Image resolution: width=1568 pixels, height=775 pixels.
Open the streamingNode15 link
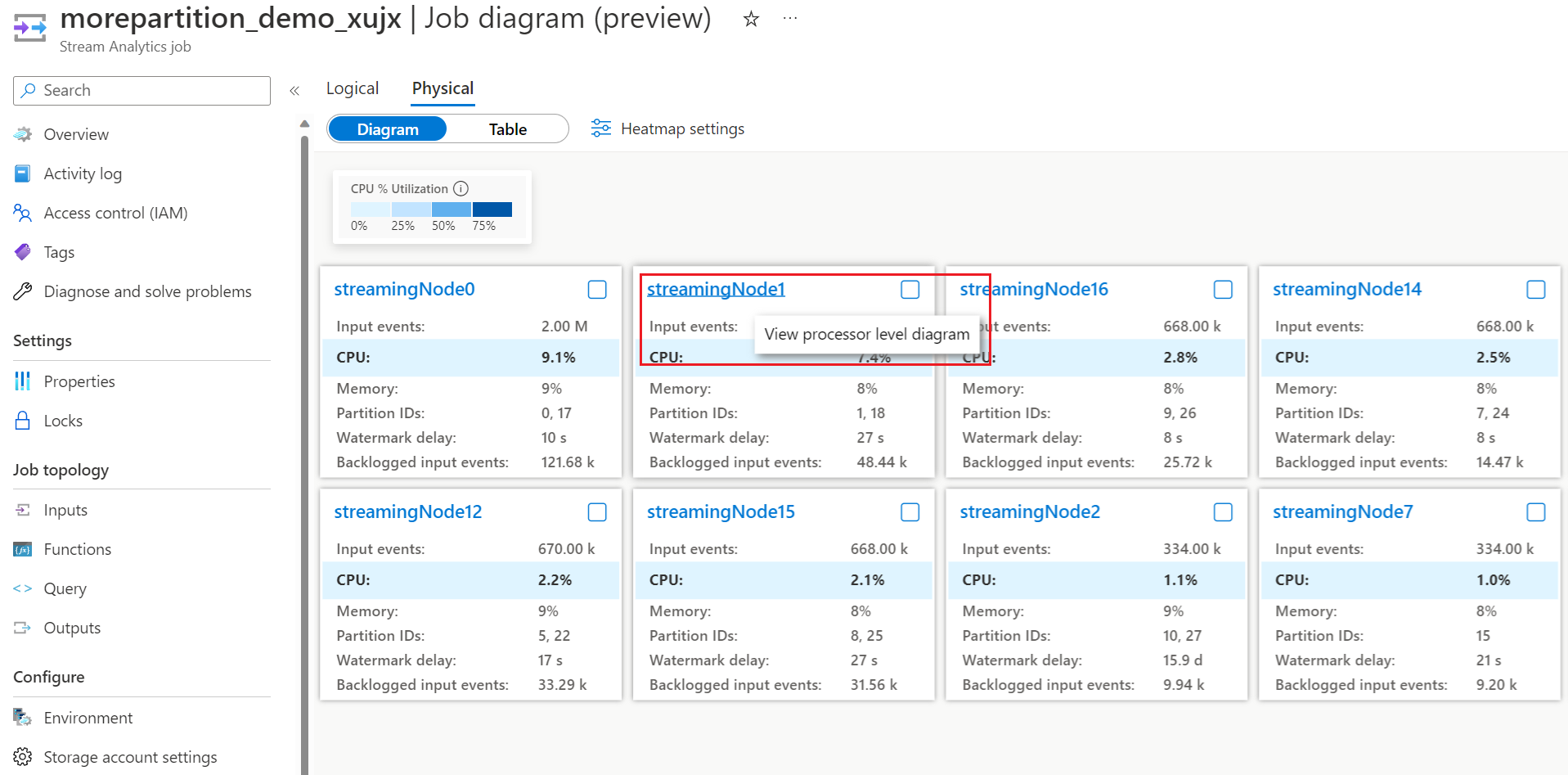coord(721,511)
